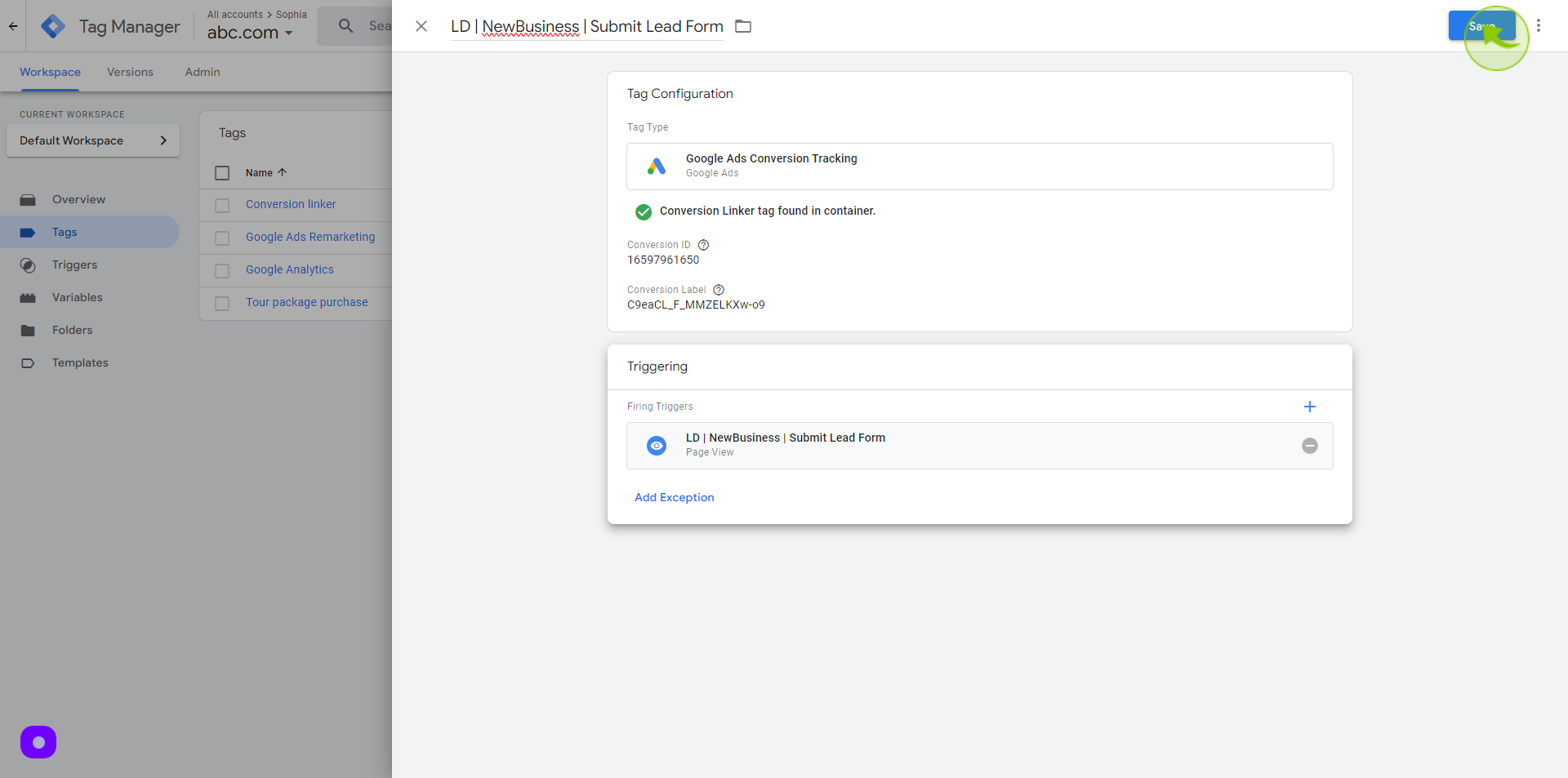Open Variables in the sidebar
Image resolution: width=1568 pixels, height=778 pixels.
(78, 297)
